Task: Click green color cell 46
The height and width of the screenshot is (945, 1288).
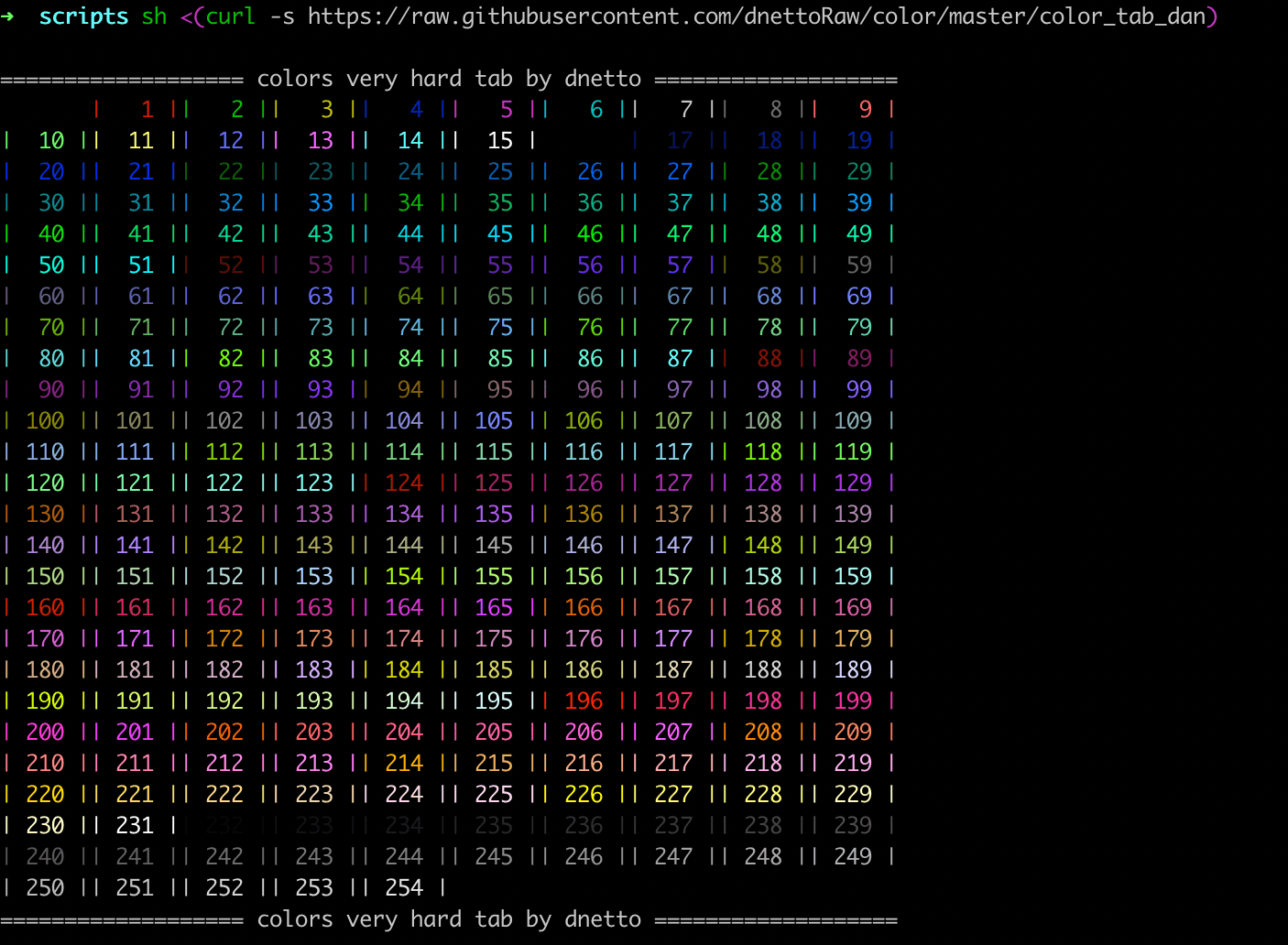Action: 590,234
